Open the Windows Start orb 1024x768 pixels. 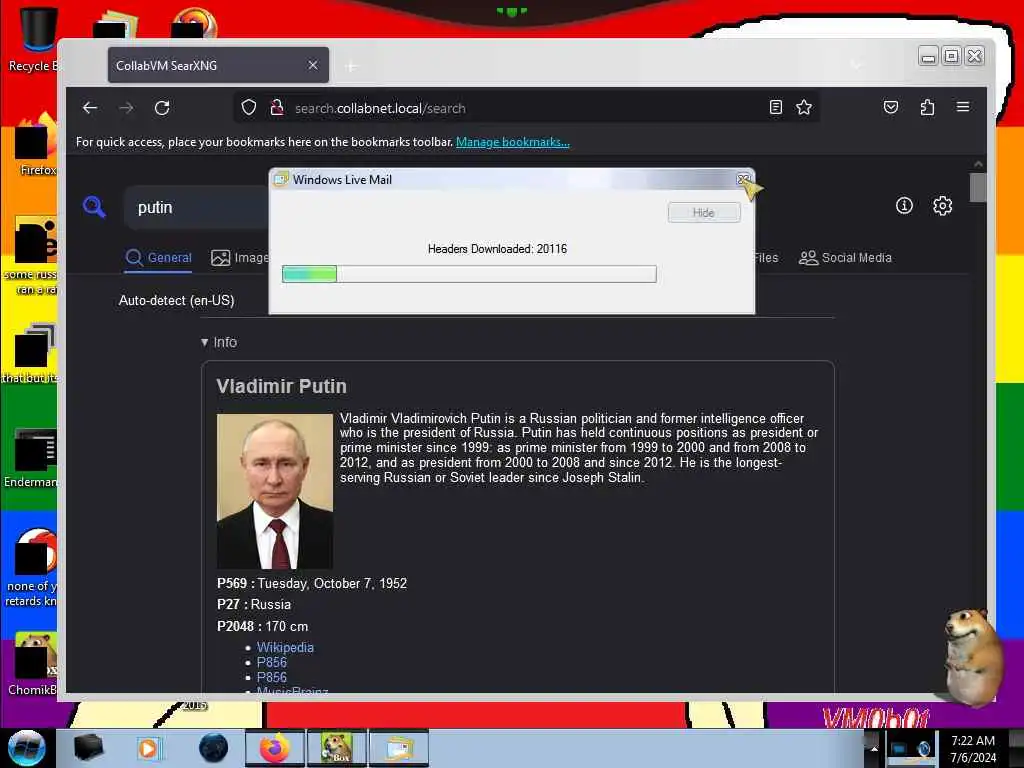(x=26, y=748)
